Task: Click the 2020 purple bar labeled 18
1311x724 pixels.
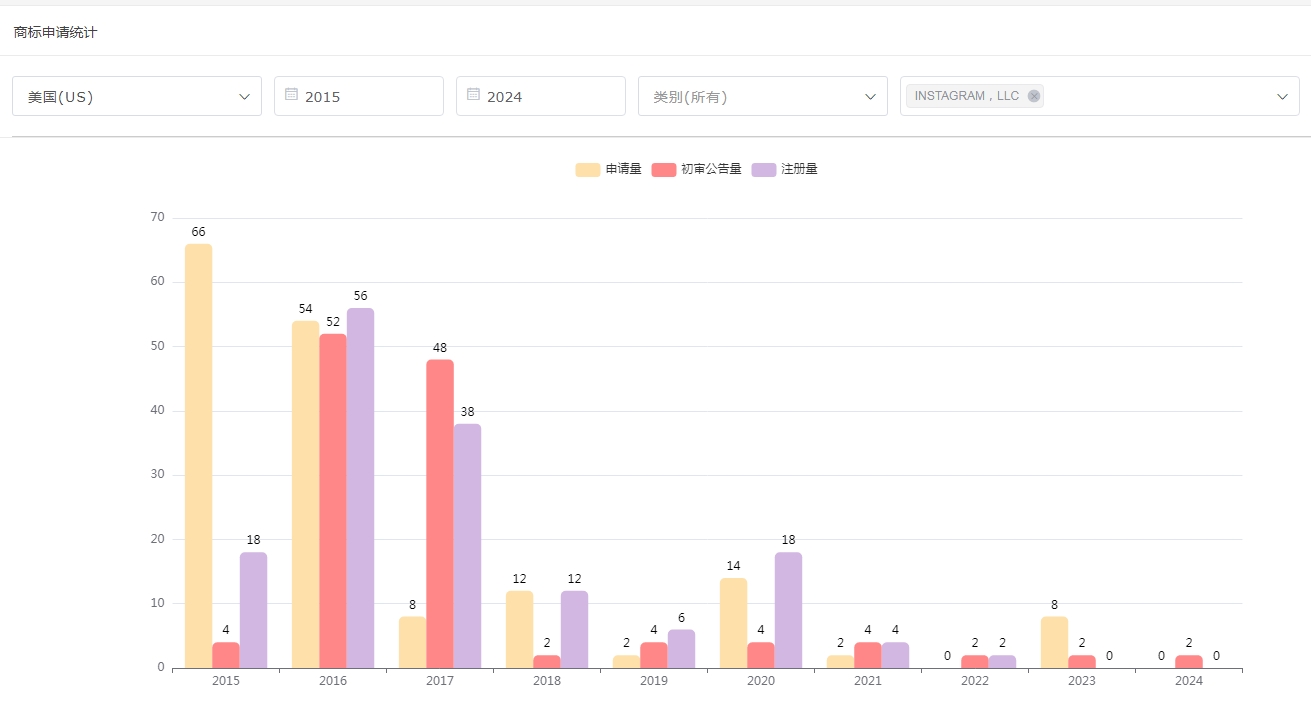Action: 788,609
